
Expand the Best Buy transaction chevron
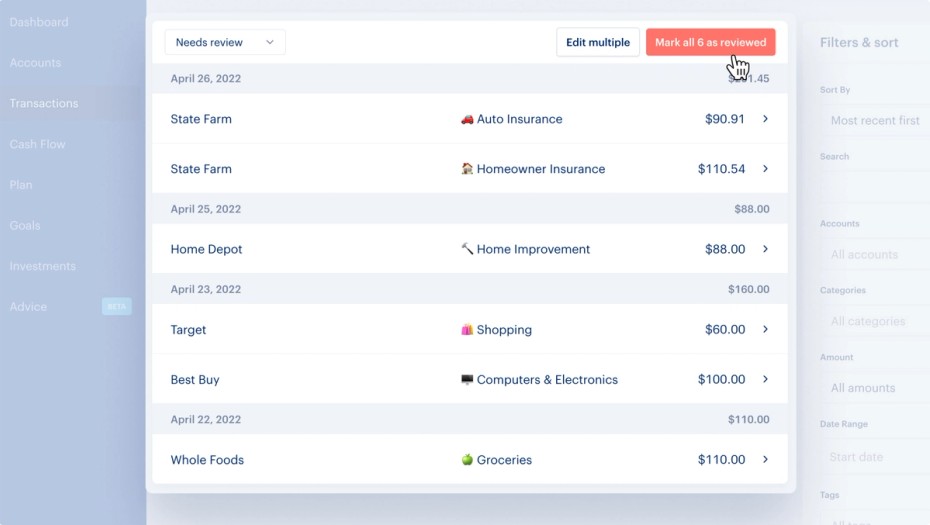[765, 380]
